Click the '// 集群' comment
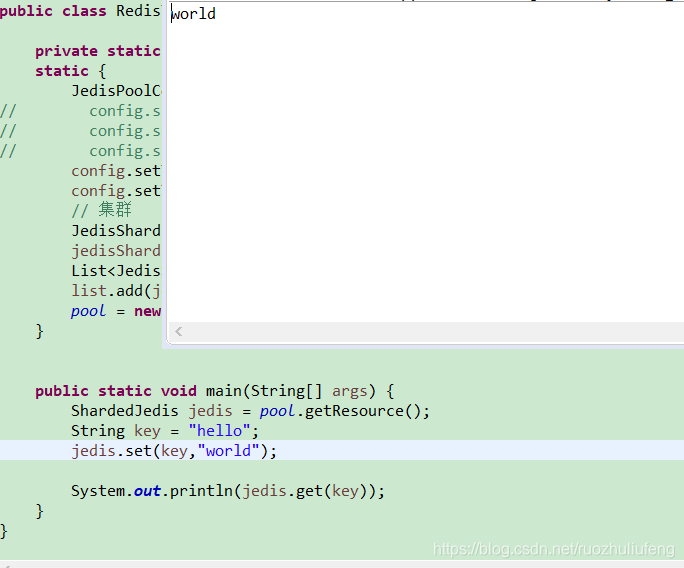684x568 pixels. (x=102, y=210)
